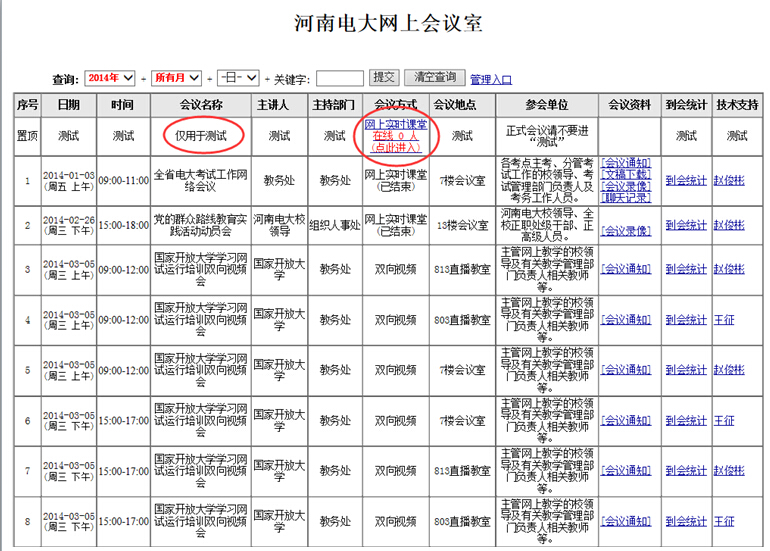
Task: Click the 清空查询 clear query button
Action: 434,78
